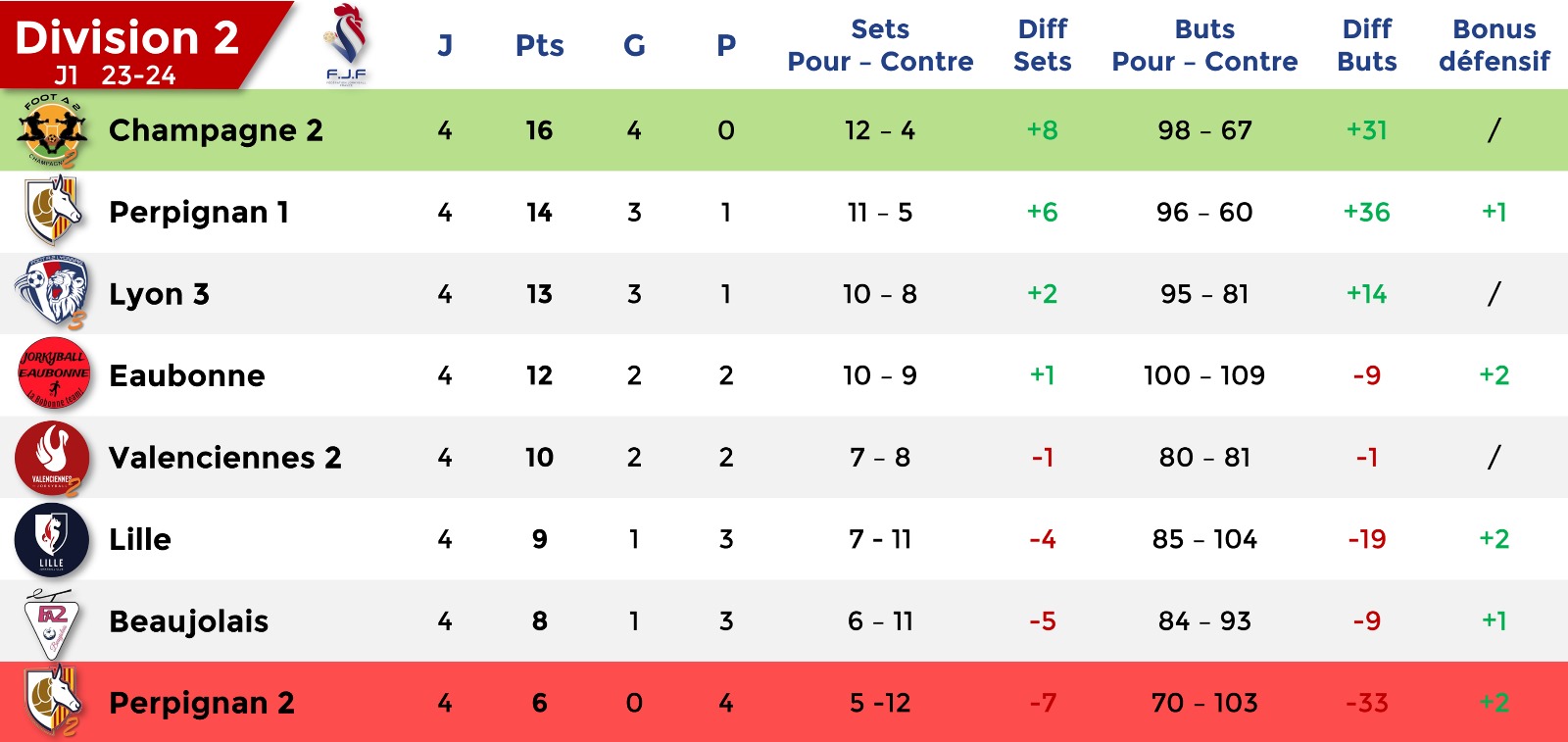Click the Bonus défensif header
Screen dimensions: 1568x742
tap(1494, 45)
